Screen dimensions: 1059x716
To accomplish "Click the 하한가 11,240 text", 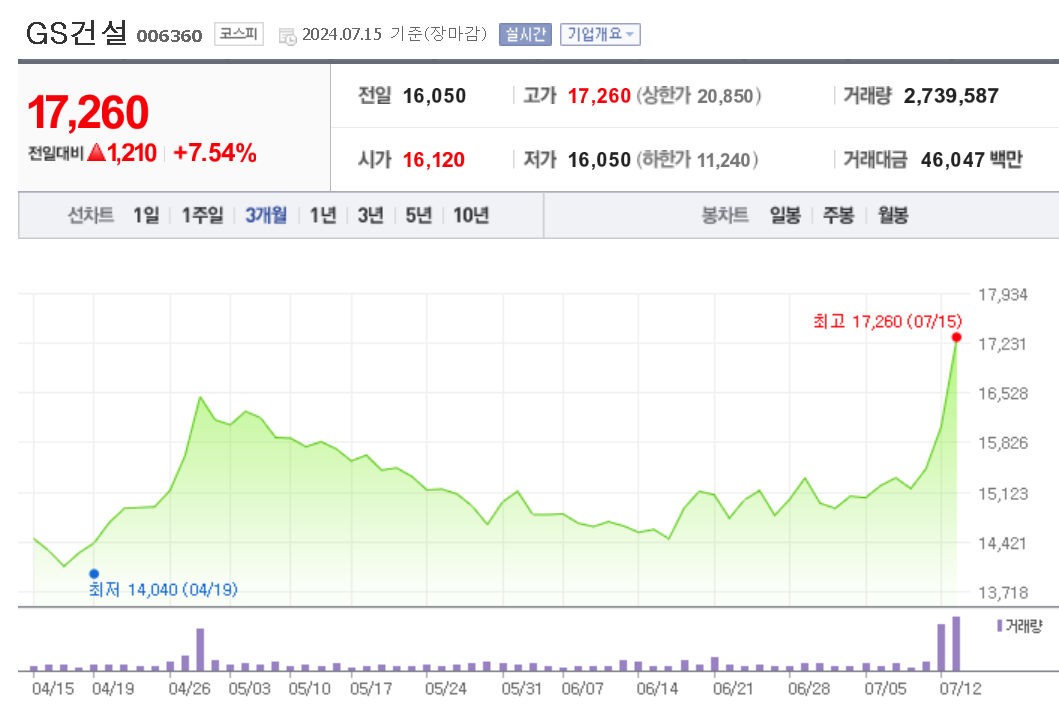I will [698, 160].
